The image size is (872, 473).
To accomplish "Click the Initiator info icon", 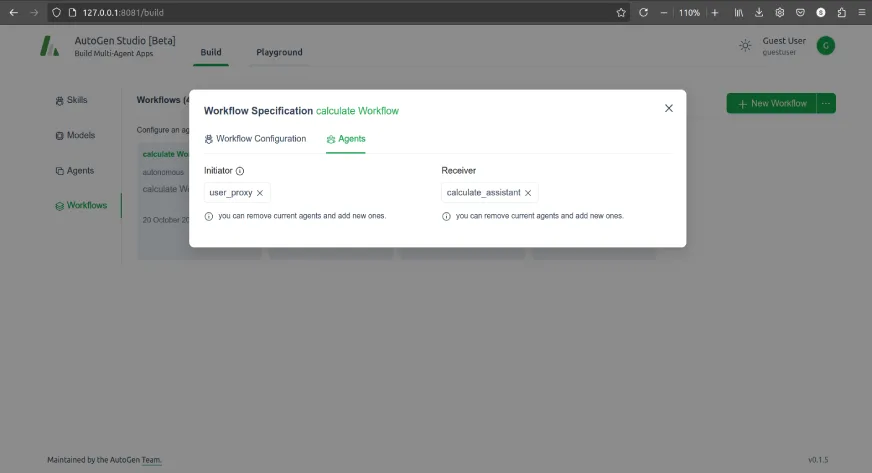I will click(240, 171).
